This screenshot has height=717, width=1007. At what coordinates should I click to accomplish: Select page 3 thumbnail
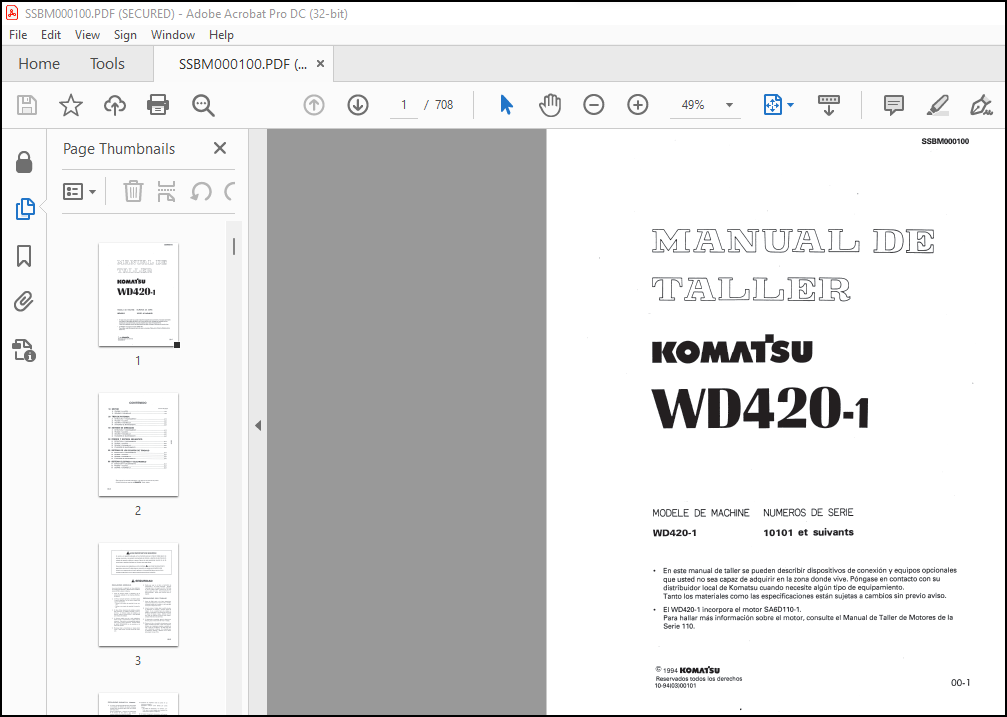pos(138,594)
